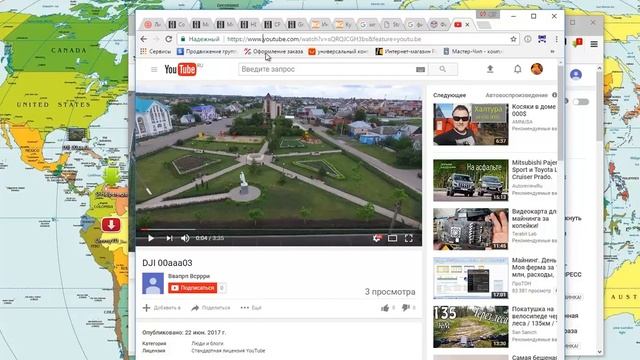Click the search magnifier button
This screenshot has height=360, width=640.
click(443, 69)
